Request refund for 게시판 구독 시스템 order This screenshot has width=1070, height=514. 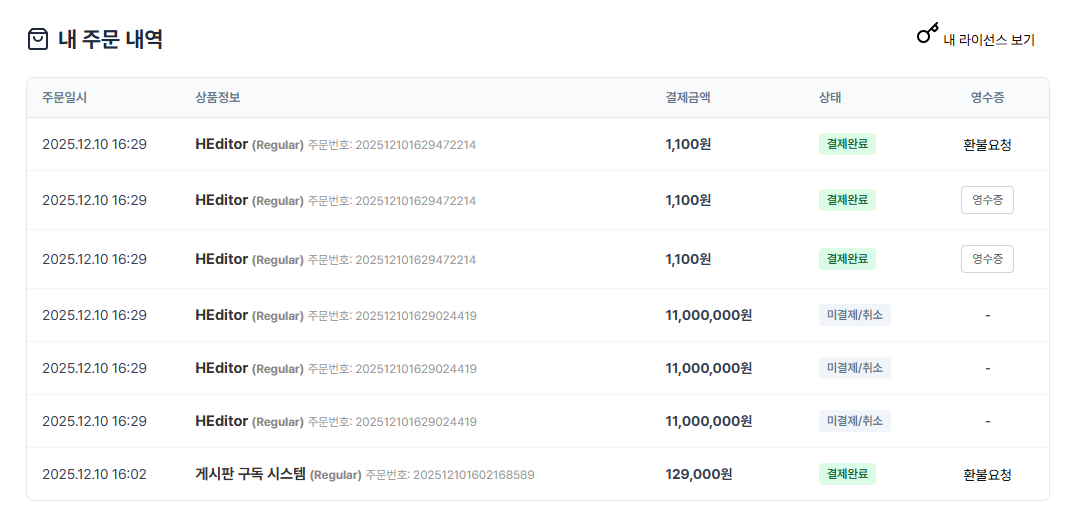pyautogui.click(x=987, y=474)
